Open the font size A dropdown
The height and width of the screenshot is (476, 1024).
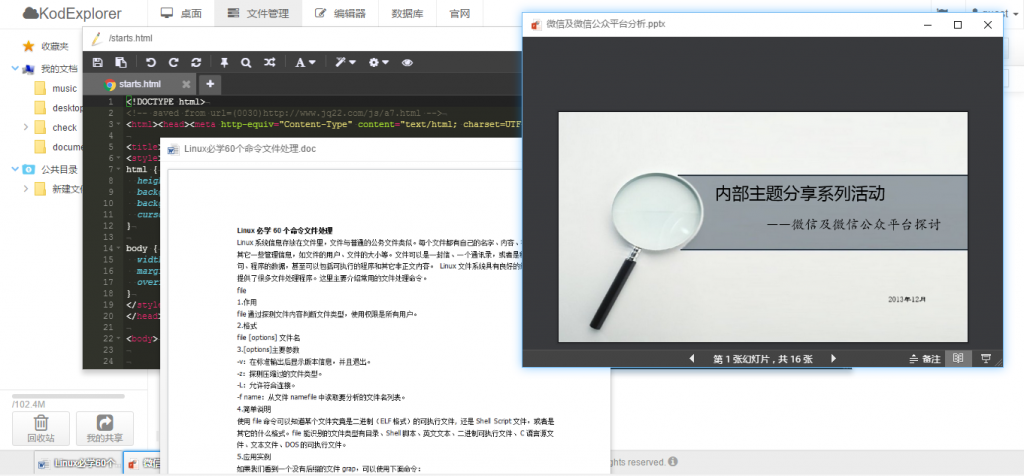pyautogui.click(x=305, y=62)
